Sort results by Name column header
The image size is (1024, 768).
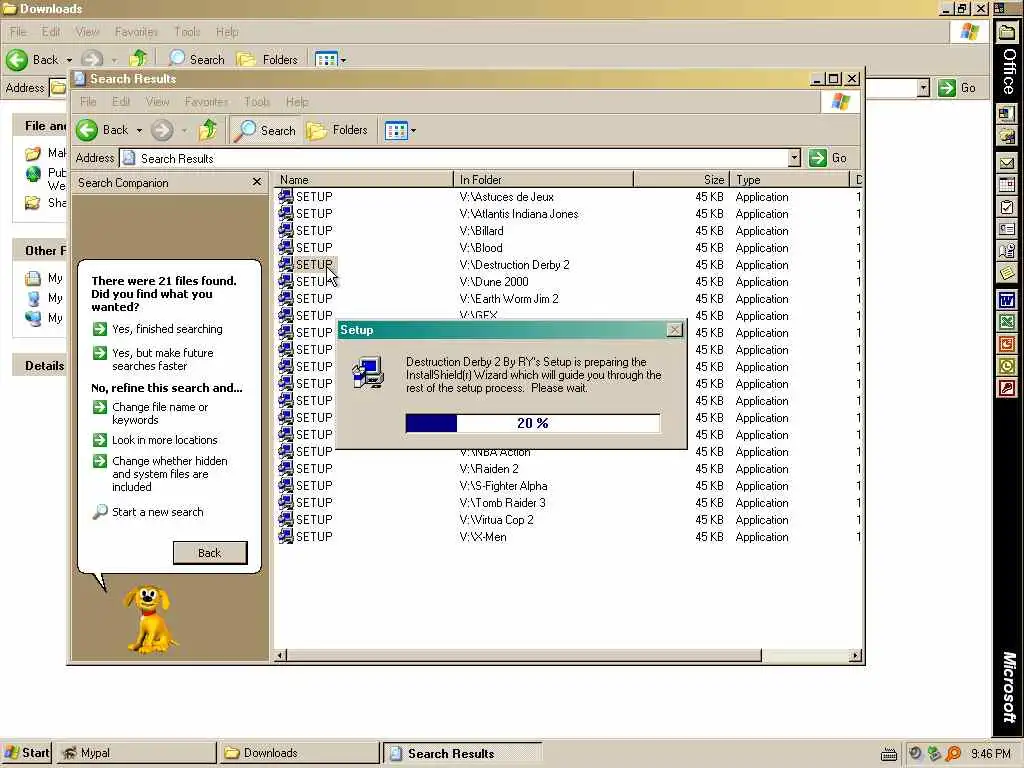pyautogui.click(x=364, y=180)
